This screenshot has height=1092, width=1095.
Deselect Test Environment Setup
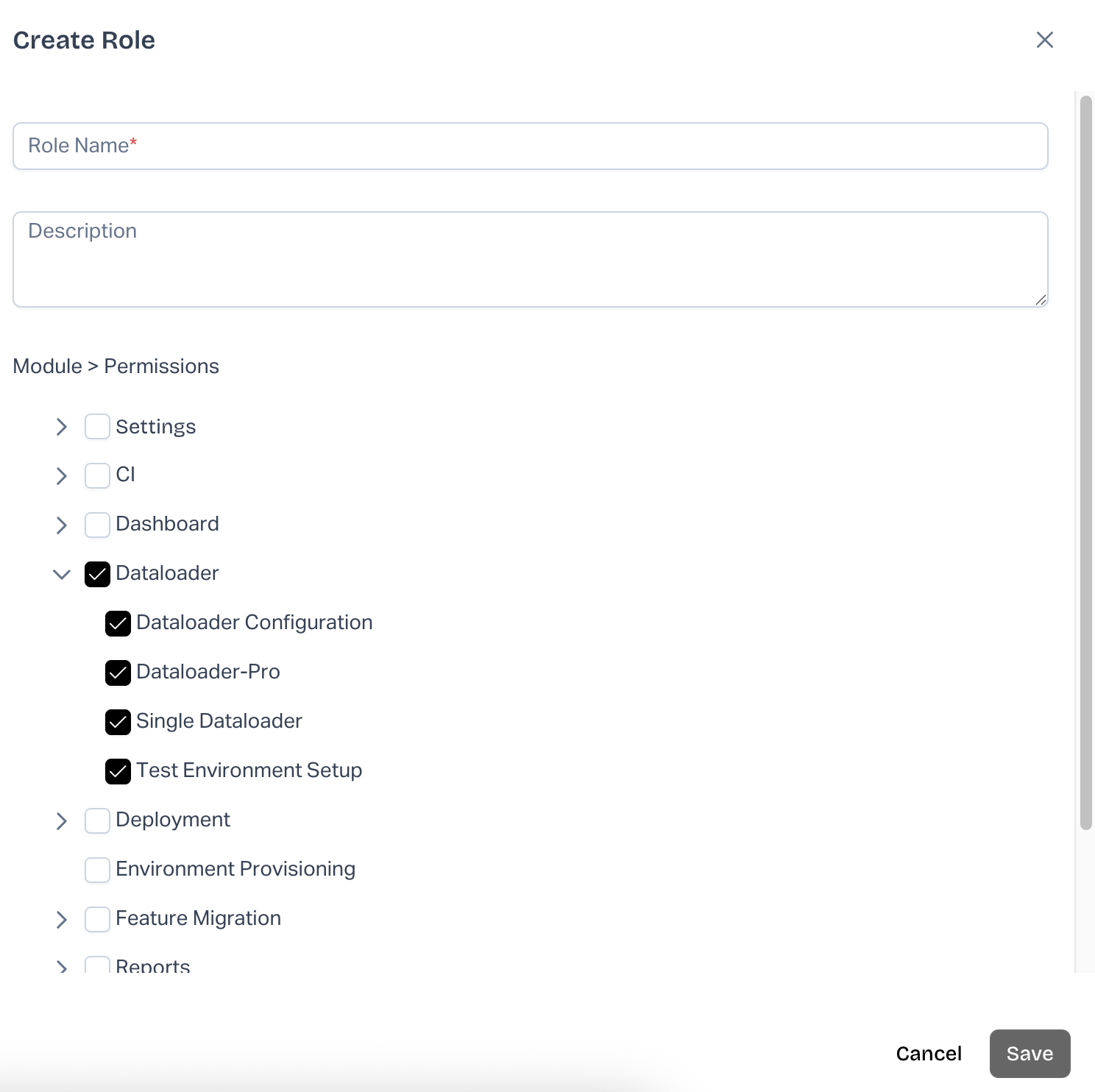(x=118, y=771)
